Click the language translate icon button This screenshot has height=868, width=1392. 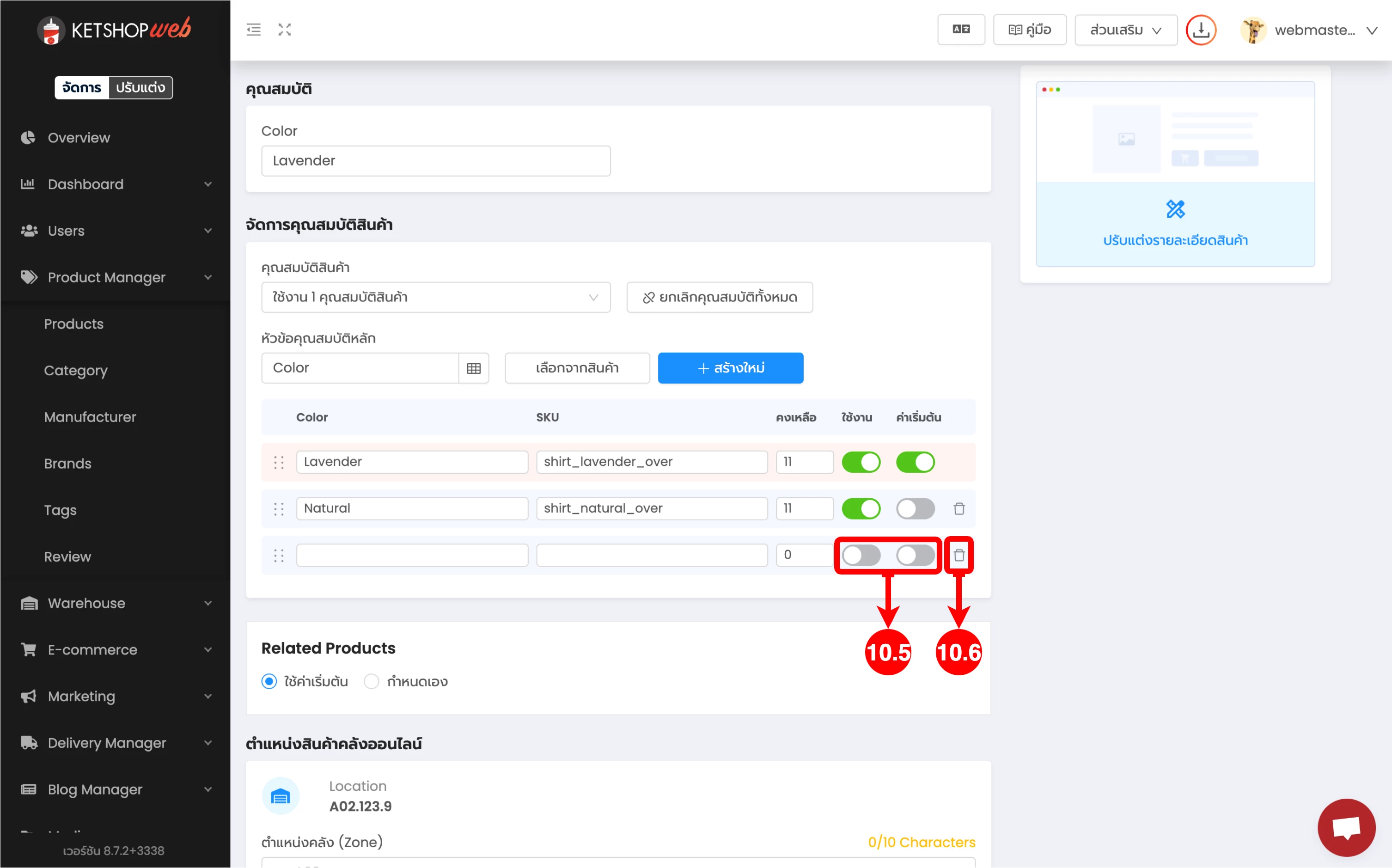pyautogui.click(x=961, y=30)
